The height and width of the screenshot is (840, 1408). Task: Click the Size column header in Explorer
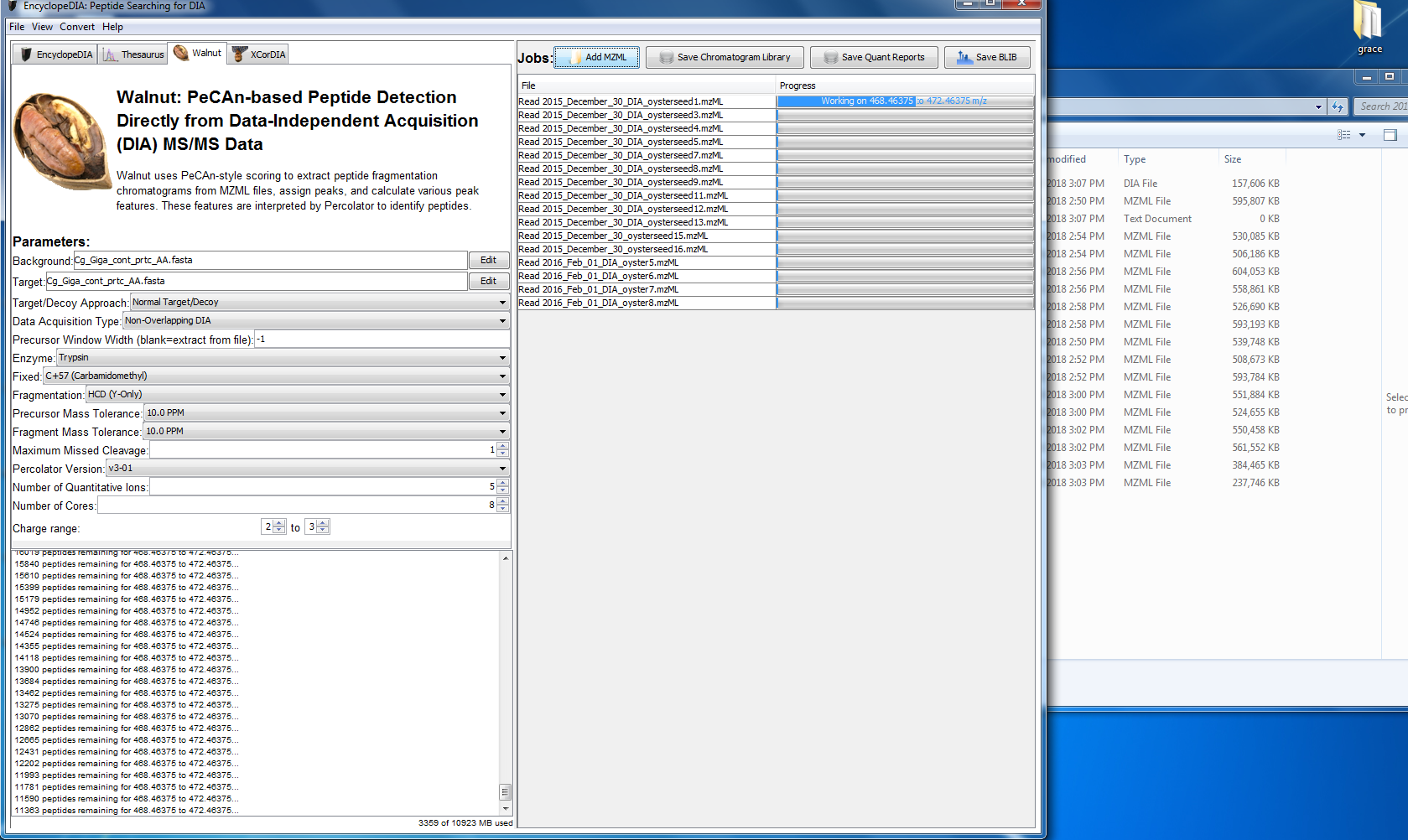pos(1250,159)
